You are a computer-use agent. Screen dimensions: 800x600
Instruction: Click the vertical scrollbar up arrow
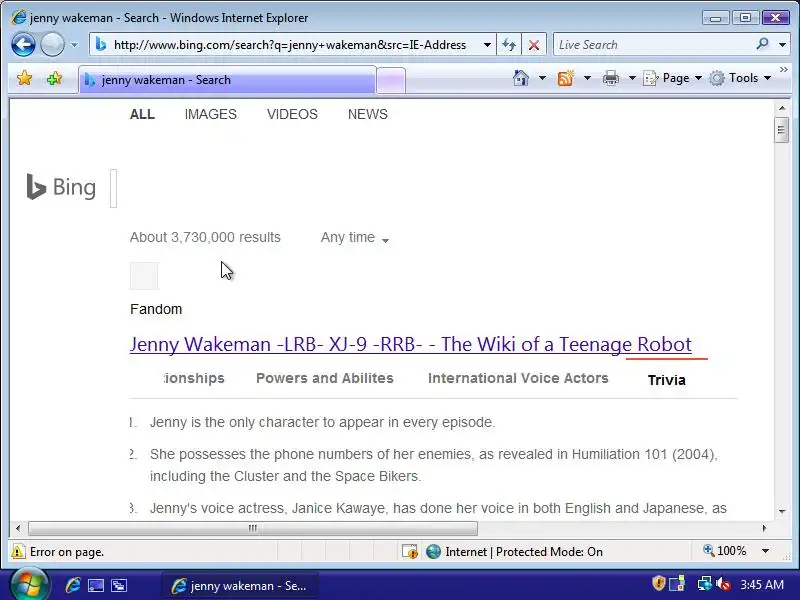[782, 108]
